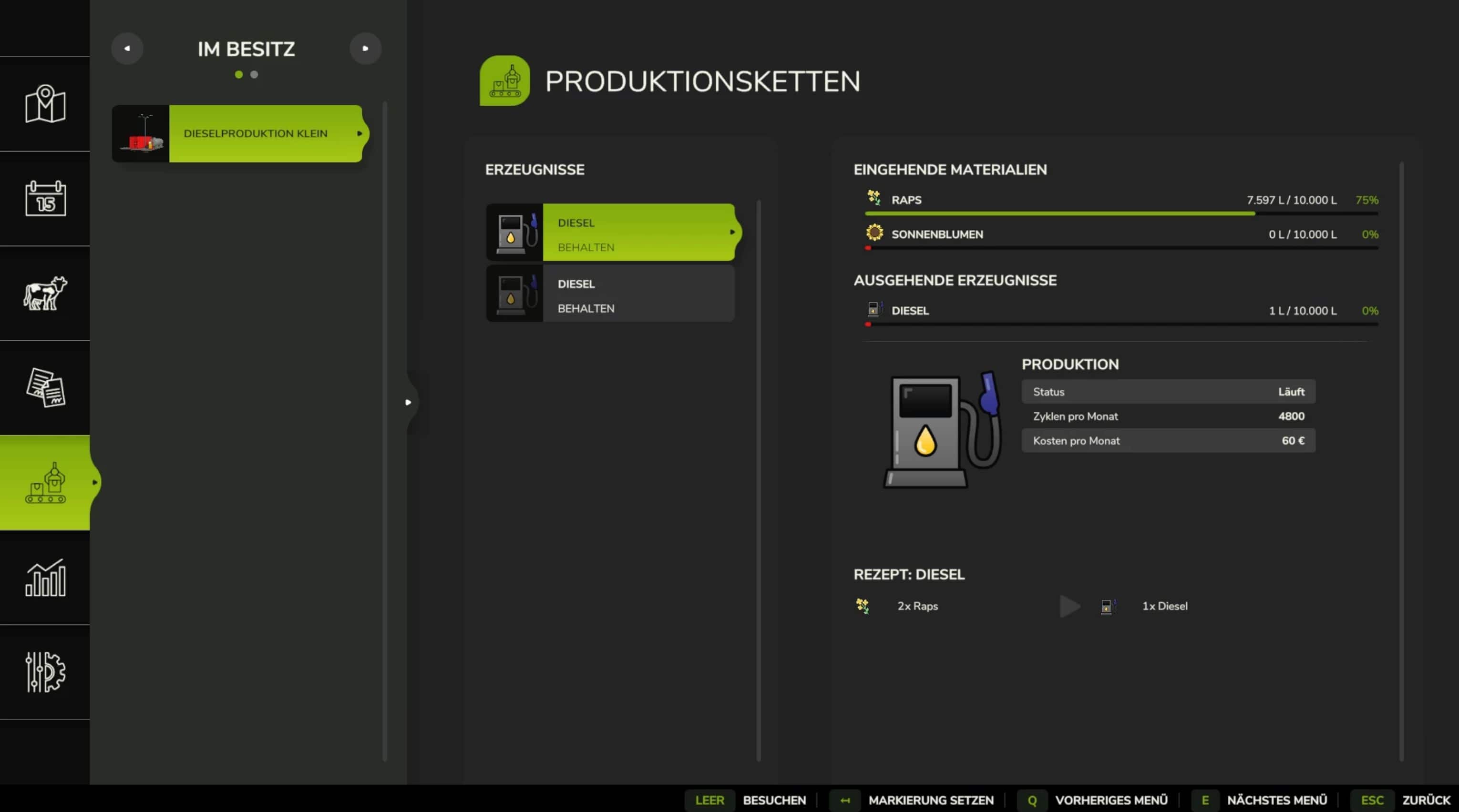Select Dieselproduktion Klein production entry
Image resolution: width=1459 pixels, height=812 pixels.
click(x=255, y=133)
